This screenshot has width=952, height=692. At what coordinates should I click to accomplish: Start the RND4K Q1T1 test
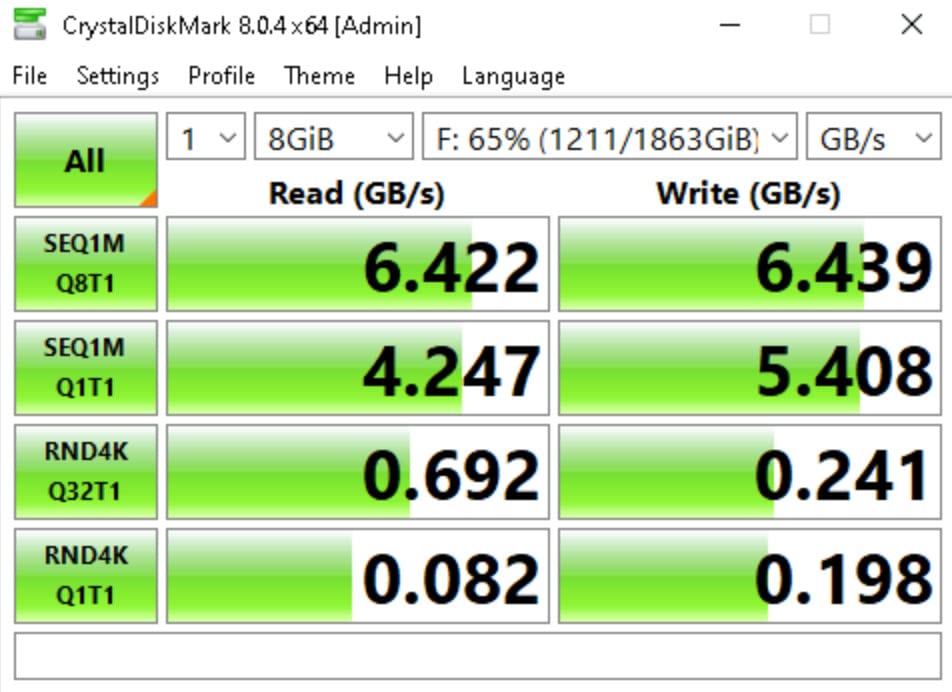point(86,575)
